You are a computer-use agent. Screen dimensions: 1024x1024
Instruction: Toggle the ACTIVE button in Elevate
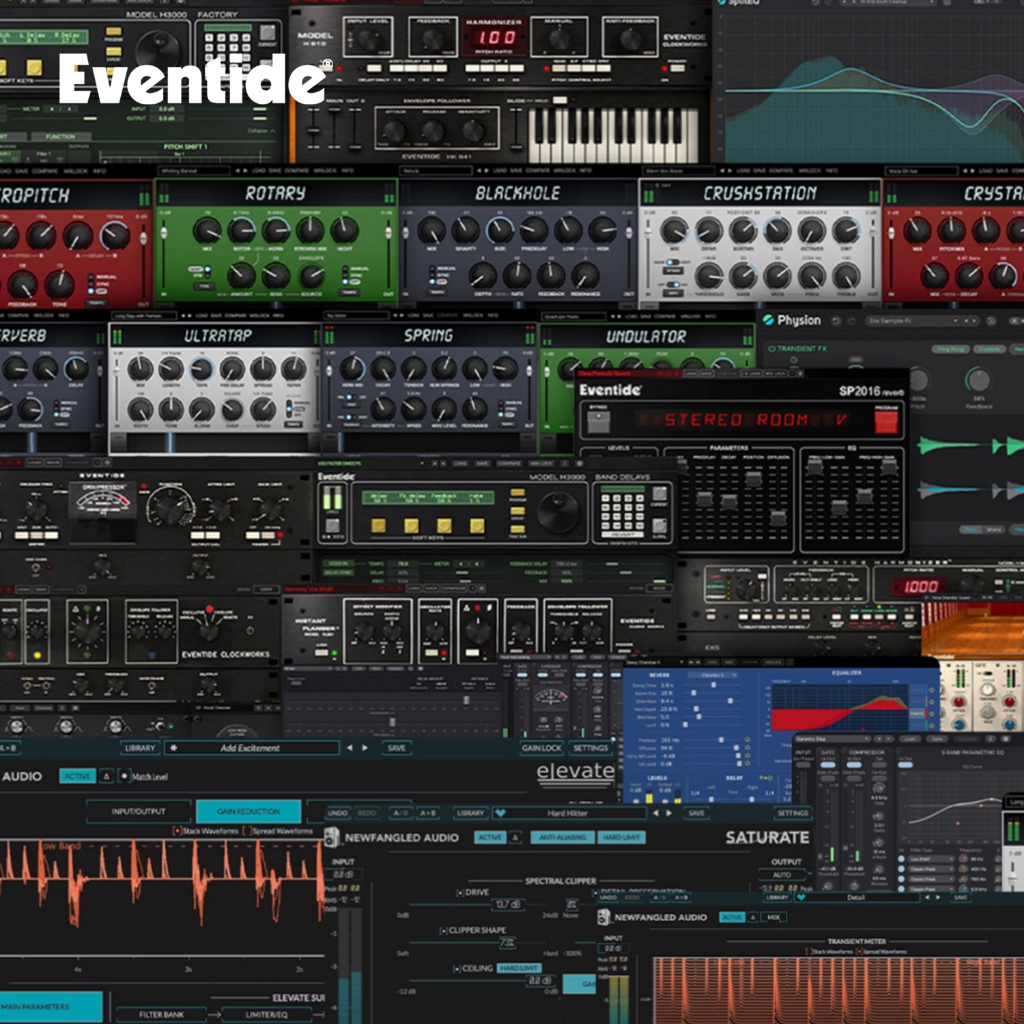(78, 776)
